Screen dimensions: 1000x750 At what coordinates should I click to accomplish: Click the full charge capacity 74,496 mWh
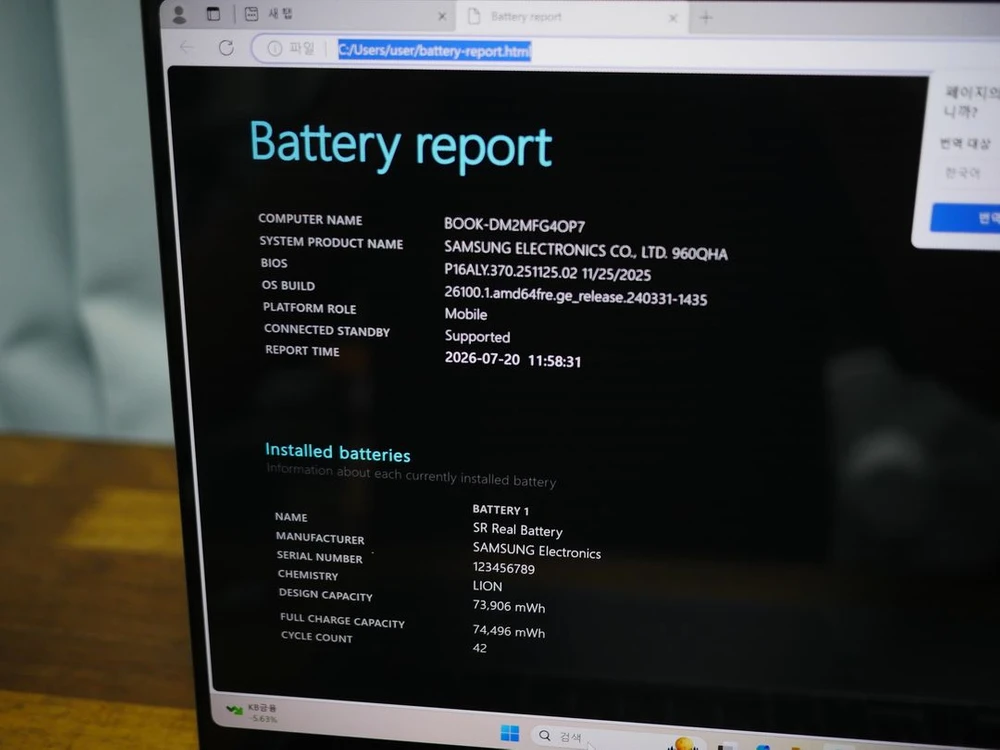click(508, 631)
